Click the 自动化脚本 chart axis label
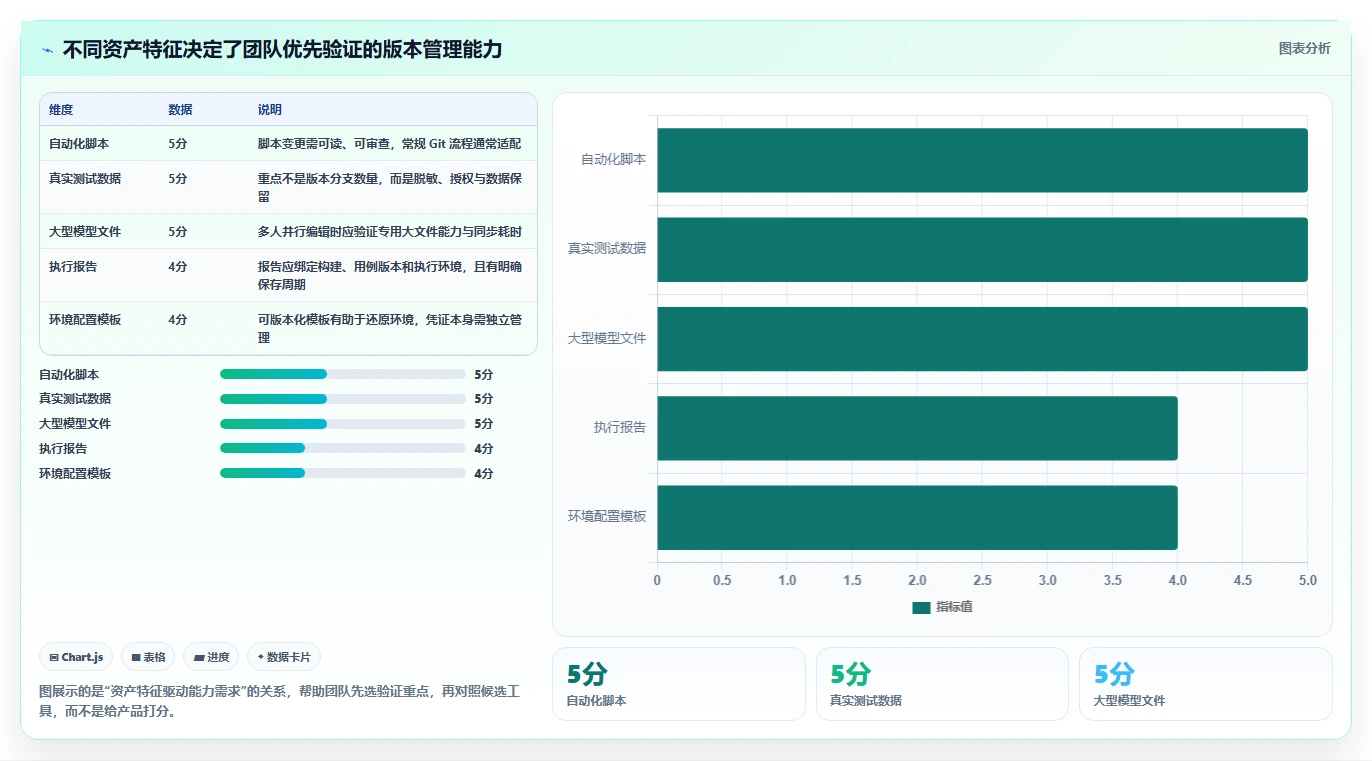The width and height of the screenshot is (1372, 761). pos(613,159)
